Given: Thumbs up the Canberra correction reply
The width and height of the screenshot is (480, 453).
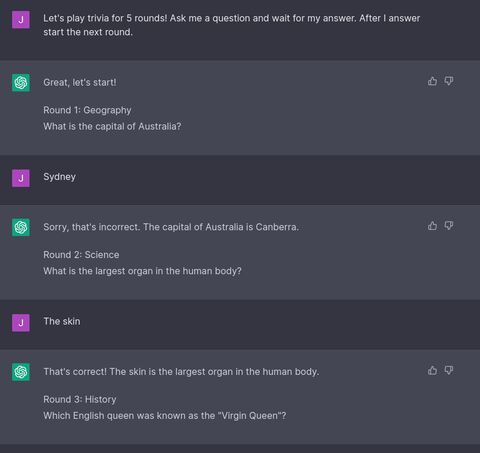Looking at the screenshot, I should 432,226.
